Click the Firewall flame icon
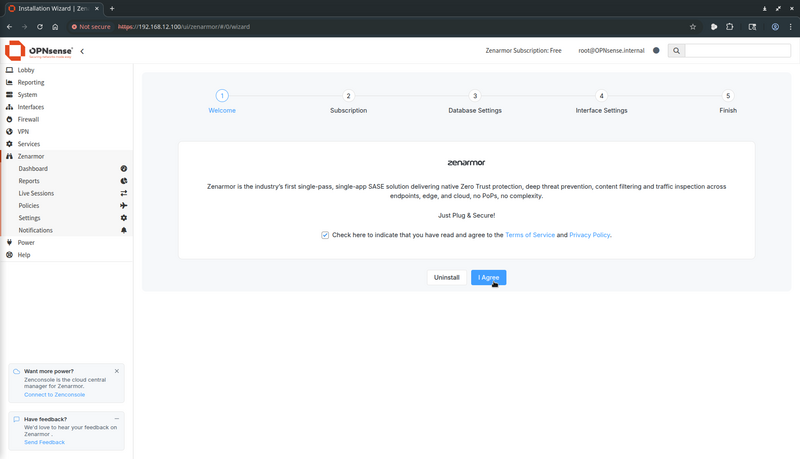 [x=9, y=119]
